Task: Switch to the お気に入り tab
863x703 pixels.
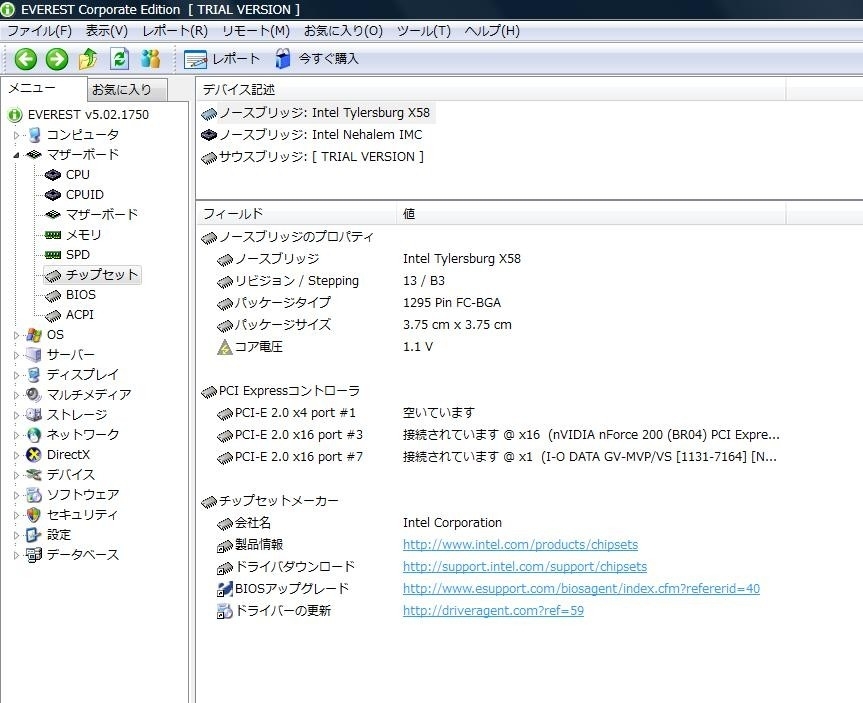Action: pyautogui.click(x=127, y=90)
